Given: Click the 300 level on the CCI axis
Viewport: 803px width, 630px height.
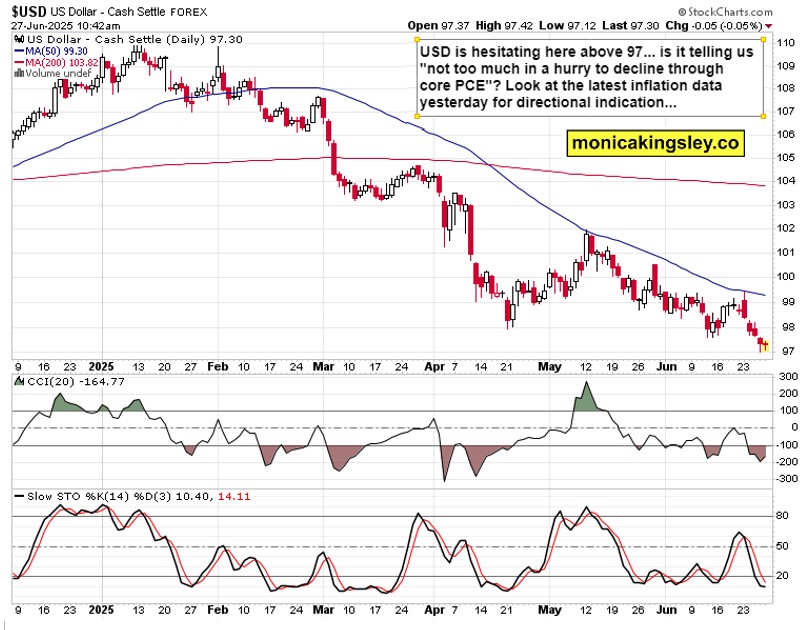Looking at the screenshot, I should point(788,376).
